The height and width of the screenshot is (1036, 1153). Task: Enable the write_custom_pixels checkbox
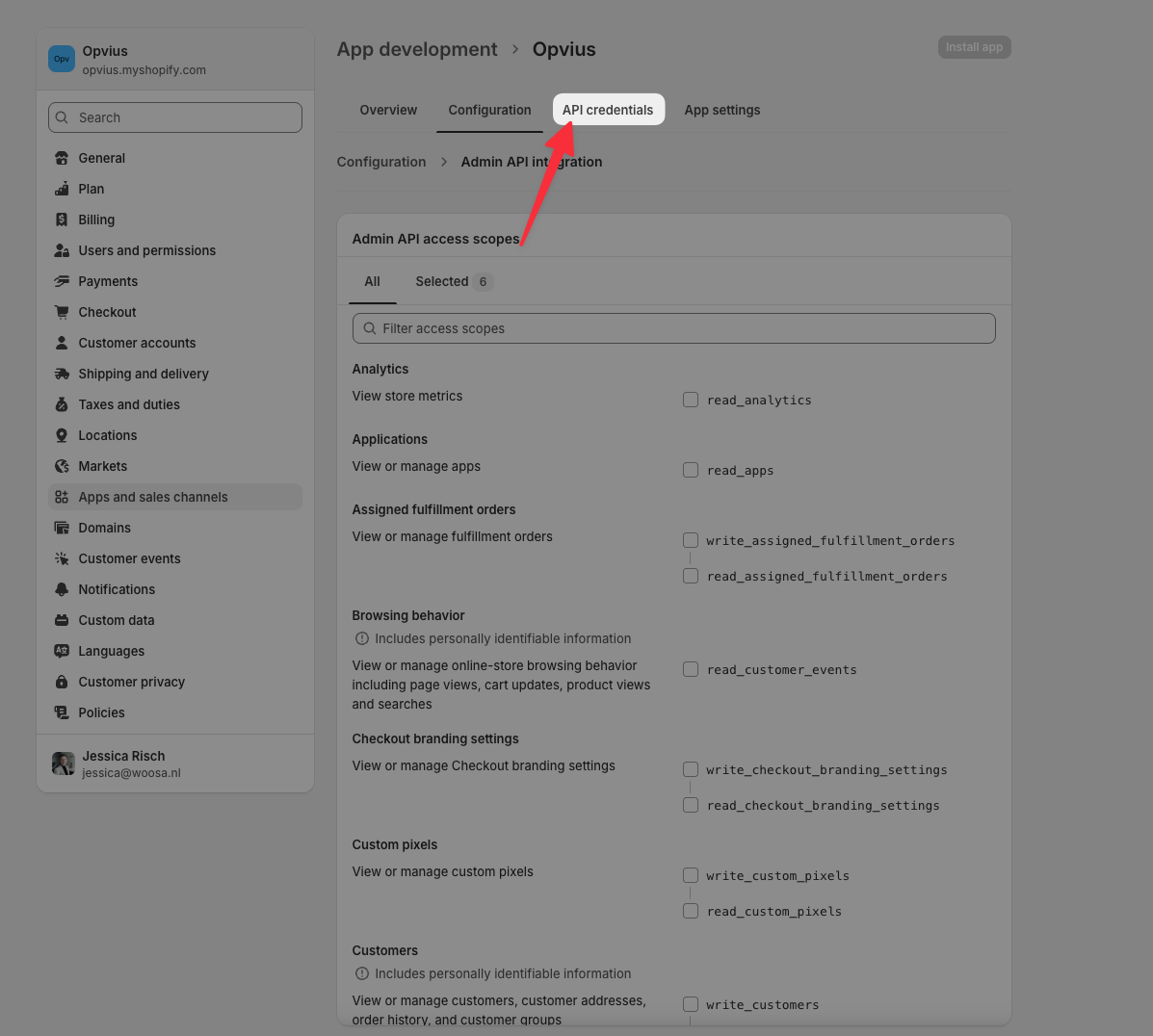691,876
